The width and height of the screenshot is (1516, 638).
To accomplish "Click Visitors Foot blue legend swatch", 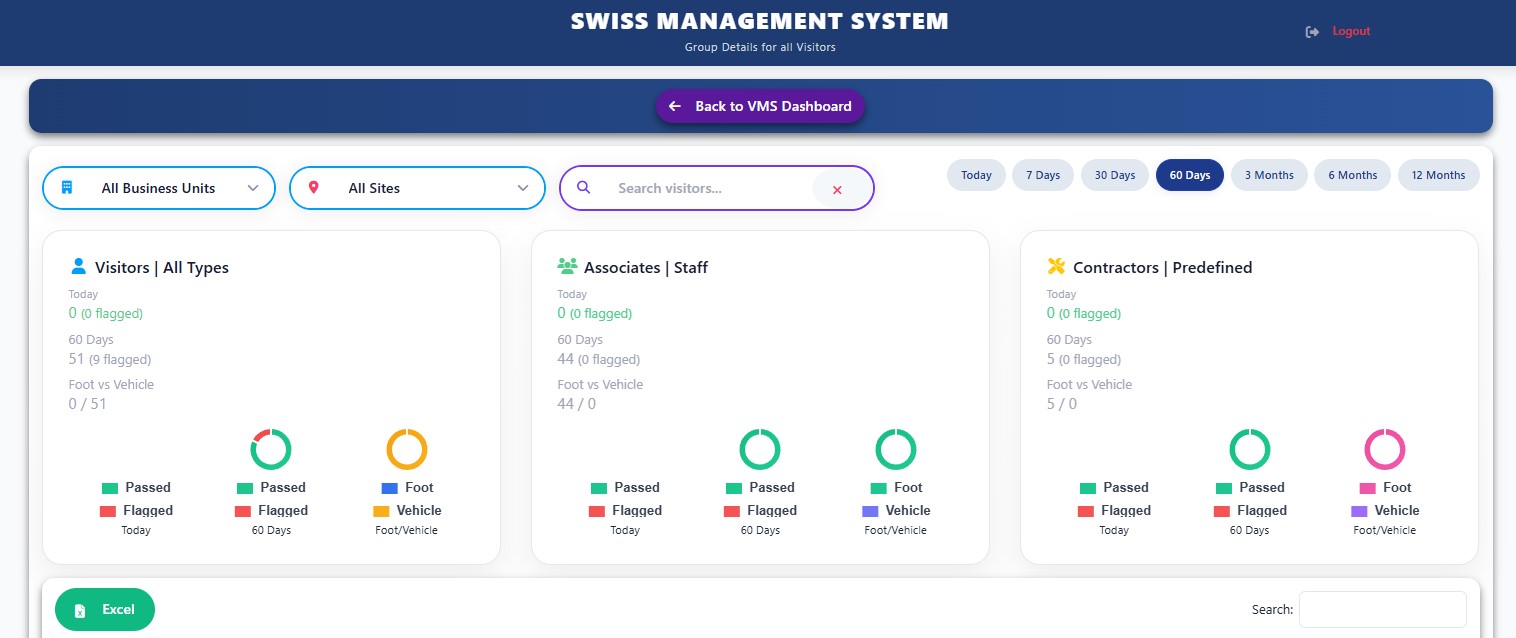I will point(391,488).
